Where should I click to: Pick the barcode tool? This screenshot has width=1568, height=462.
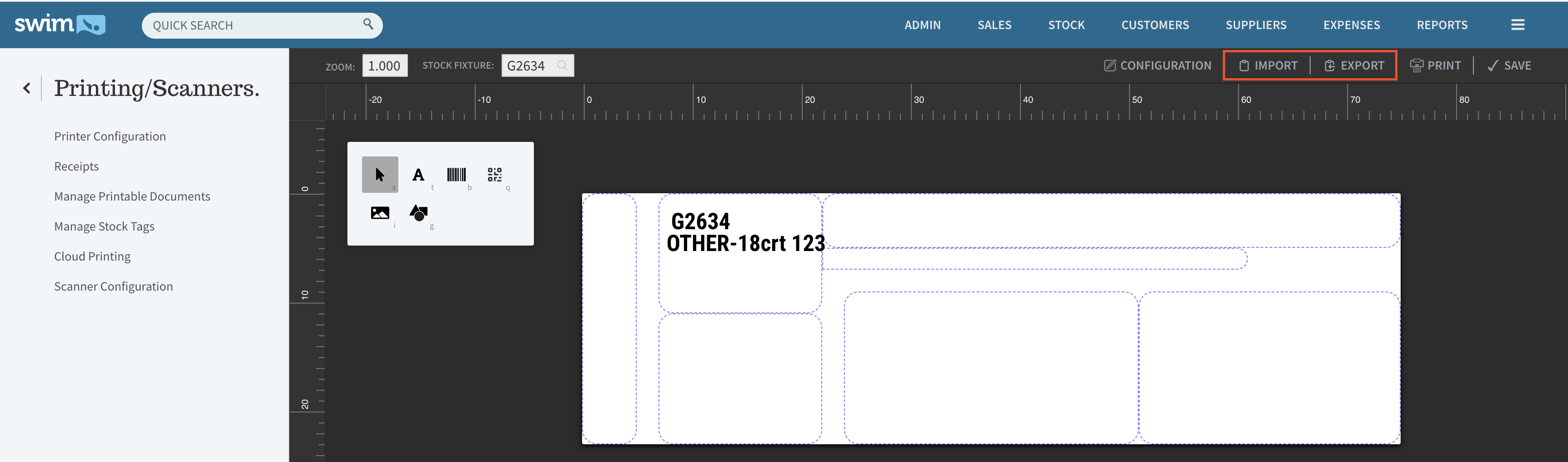(x=456, y=175)
